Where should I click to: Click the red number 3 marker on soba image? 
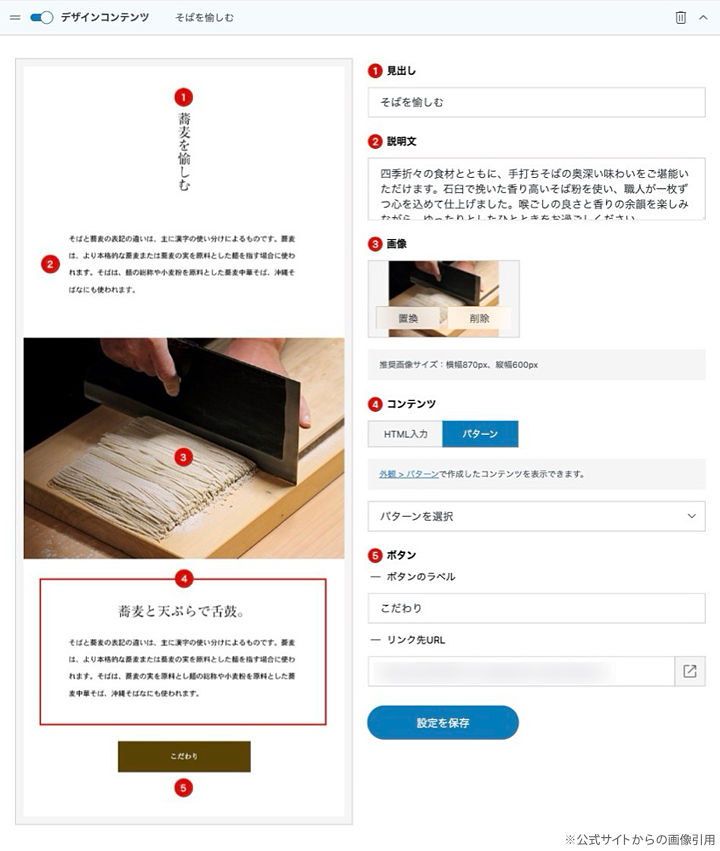tap(183, 458)
